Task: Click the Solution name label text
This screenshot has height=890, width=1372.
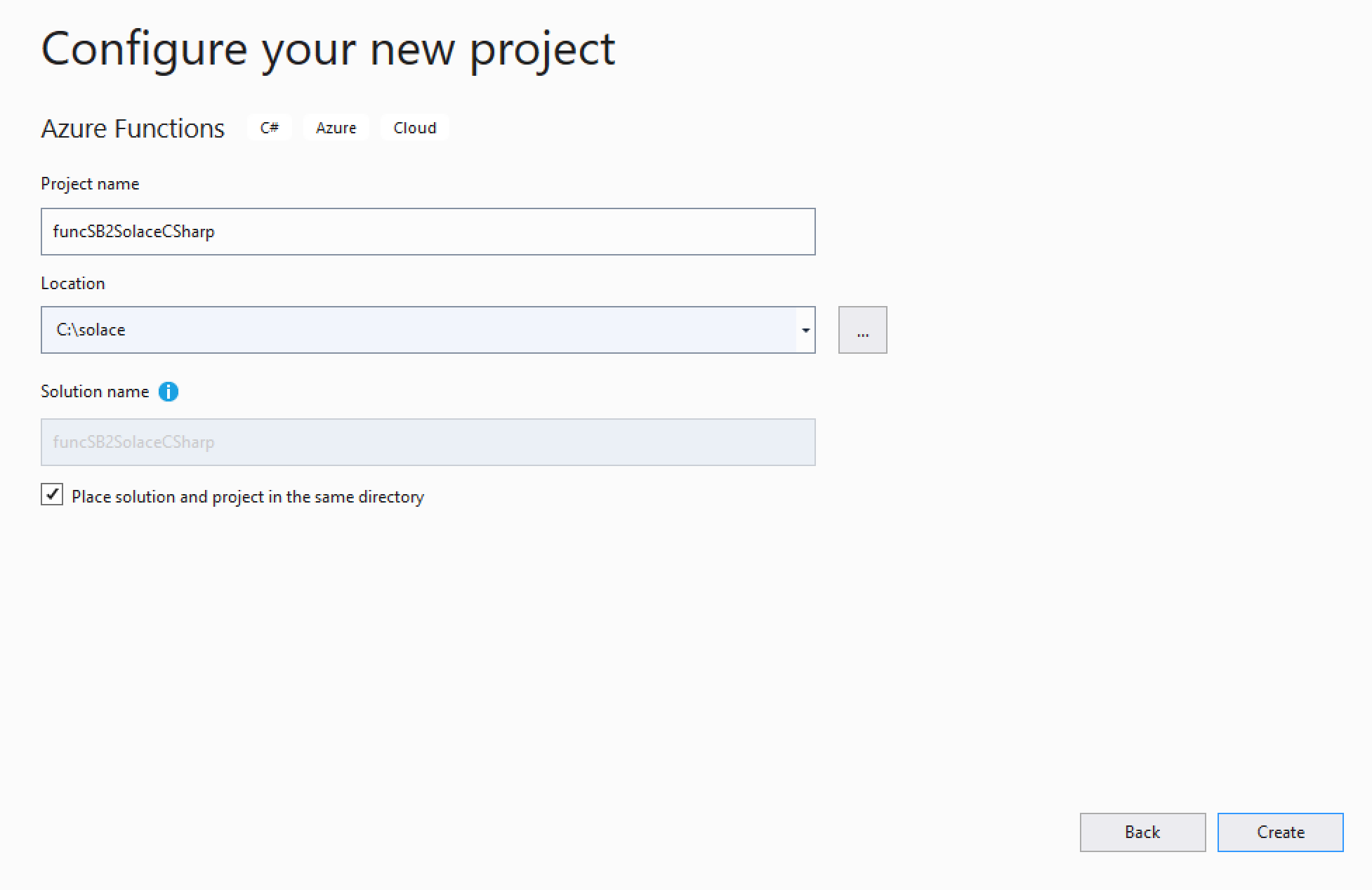Action: [95, 392]
